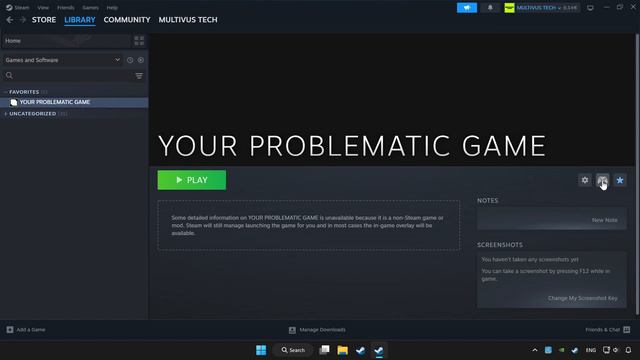Click the library search field
The width and height of the screenshot is (640, 360).
click(x=67, y=76)
